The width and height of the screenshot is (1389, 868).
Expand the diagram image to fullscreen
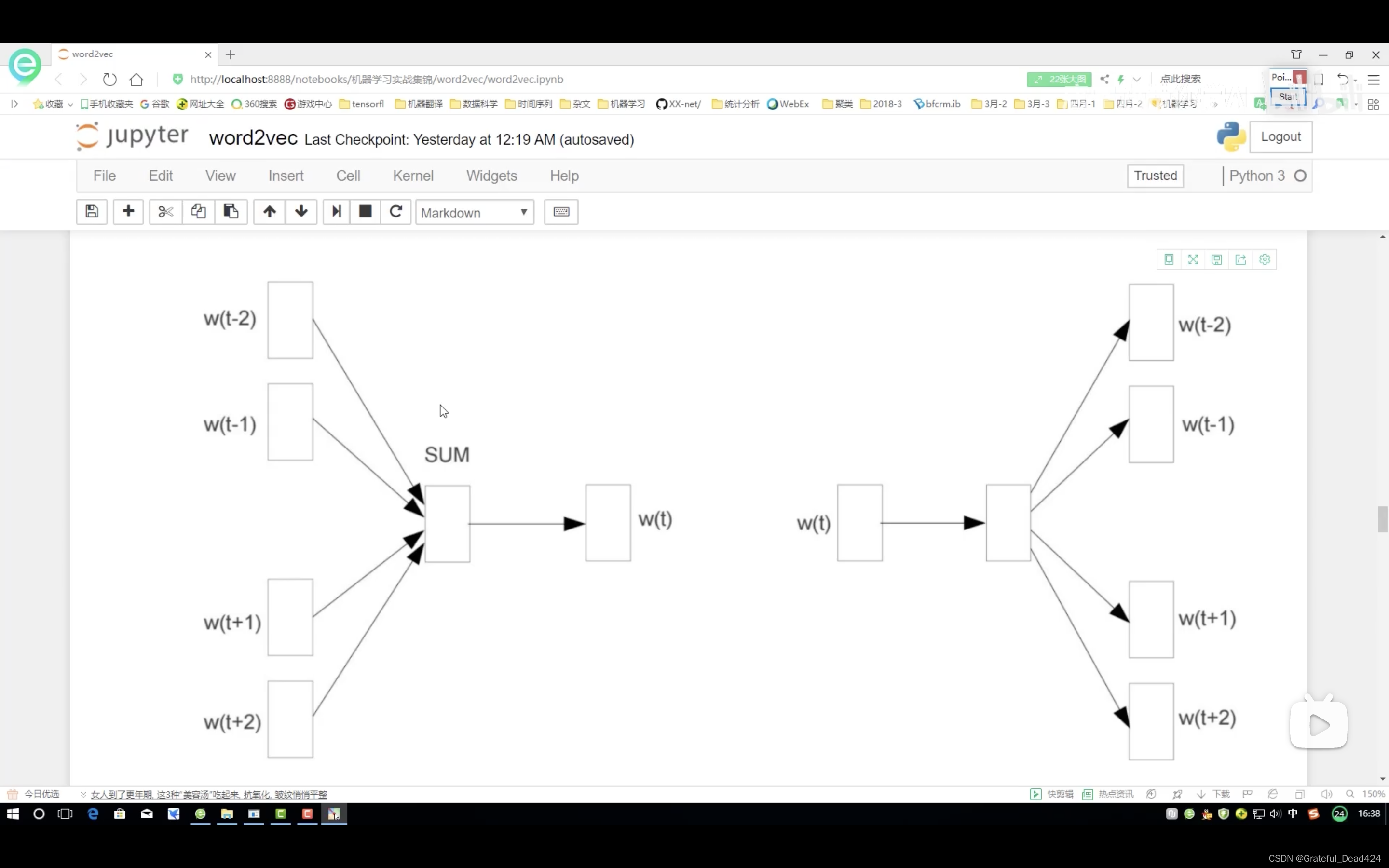point(1193,259)
